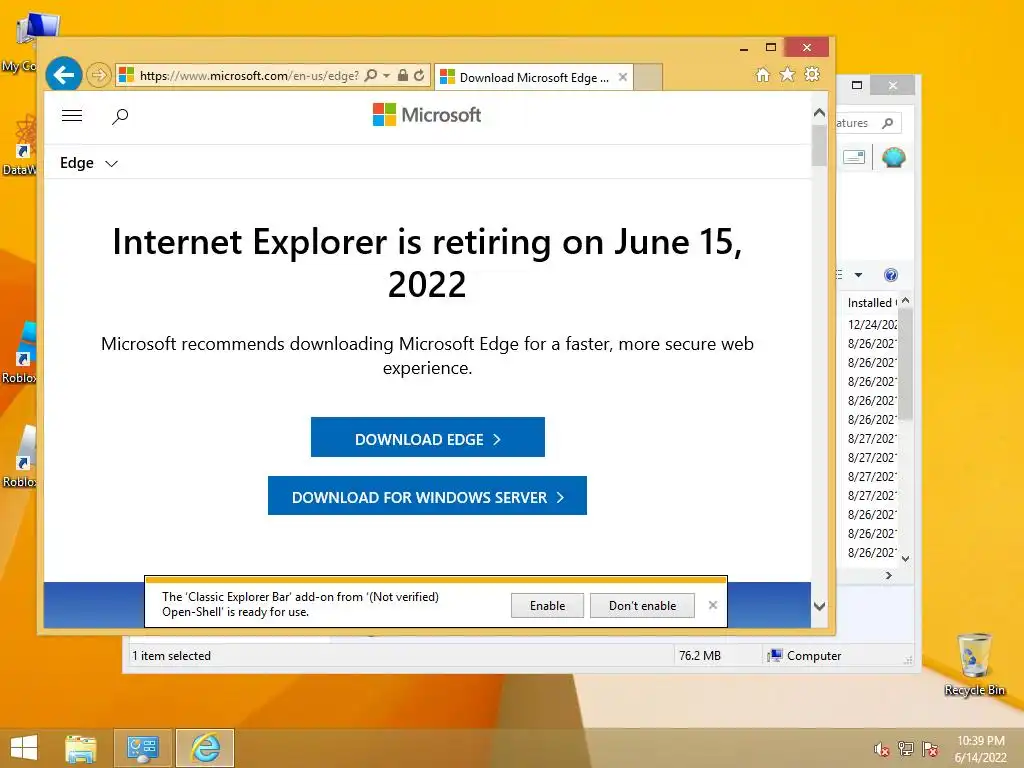This screenshot has height=768, width=1024.
Task: Click the address bar URL field
Action: click(249, 76)
